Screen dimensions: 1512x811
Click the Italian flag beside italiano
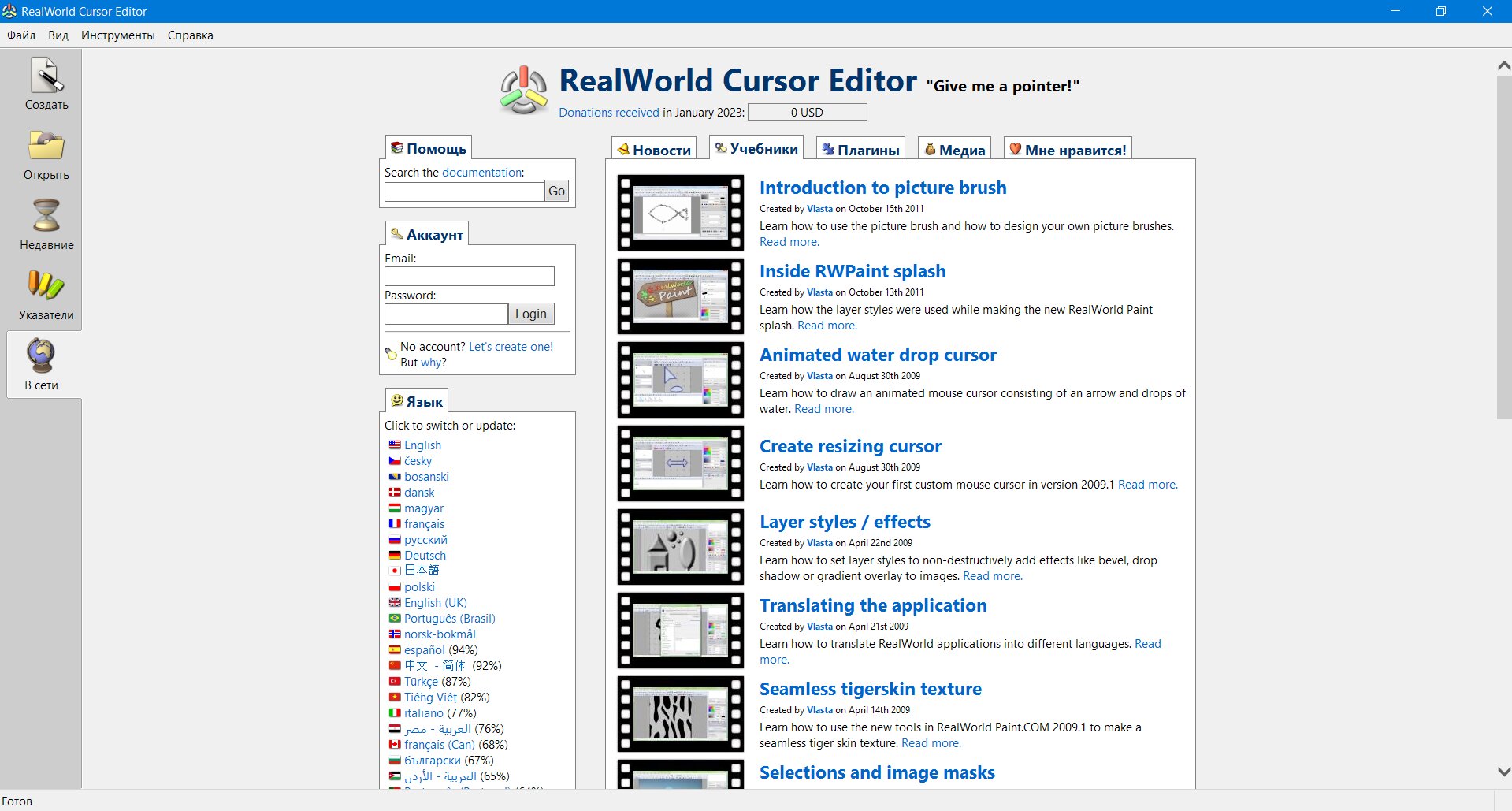tap(395, 713)
